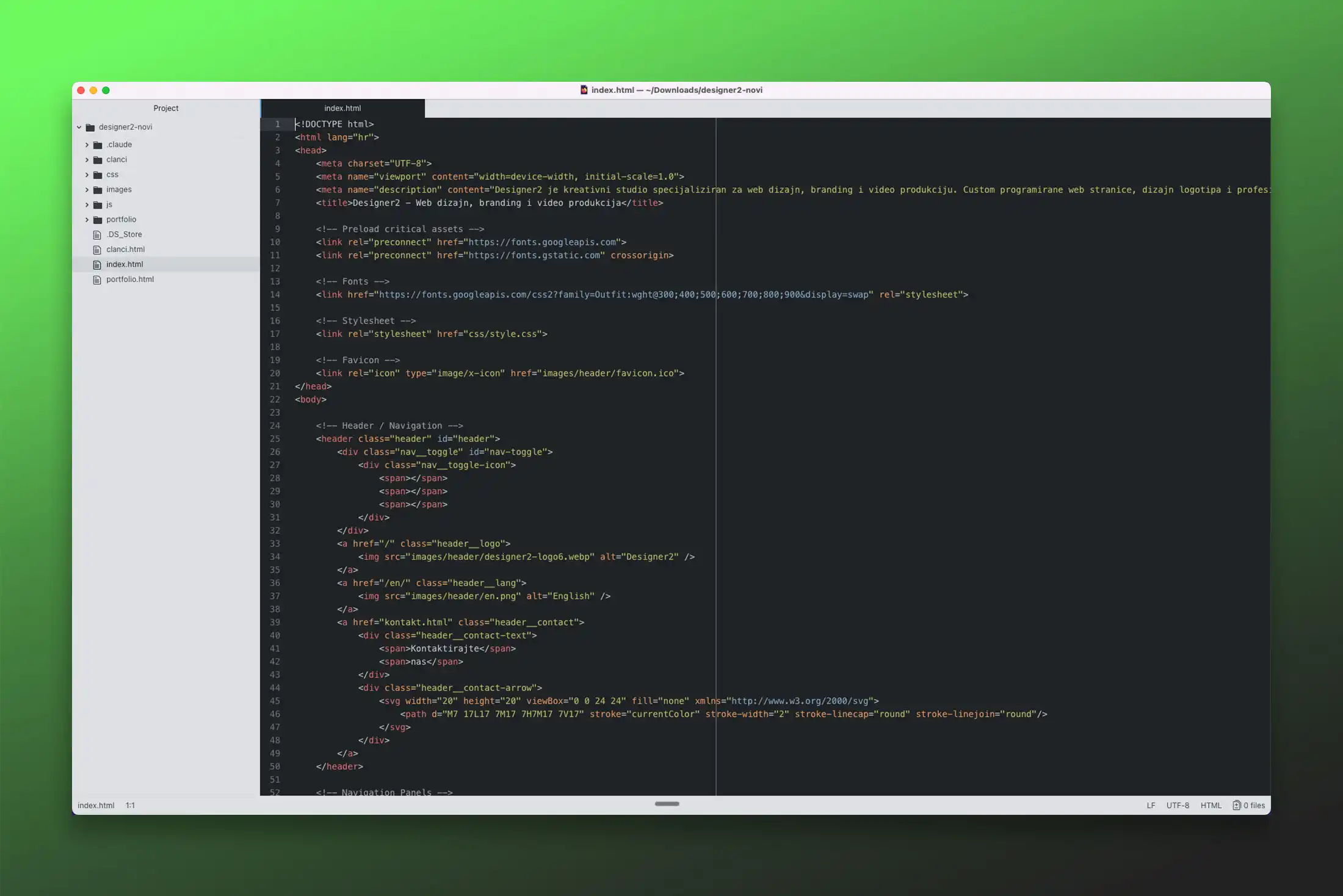Click the file icon in window title
1343x896 pixels.
point(584,90)
